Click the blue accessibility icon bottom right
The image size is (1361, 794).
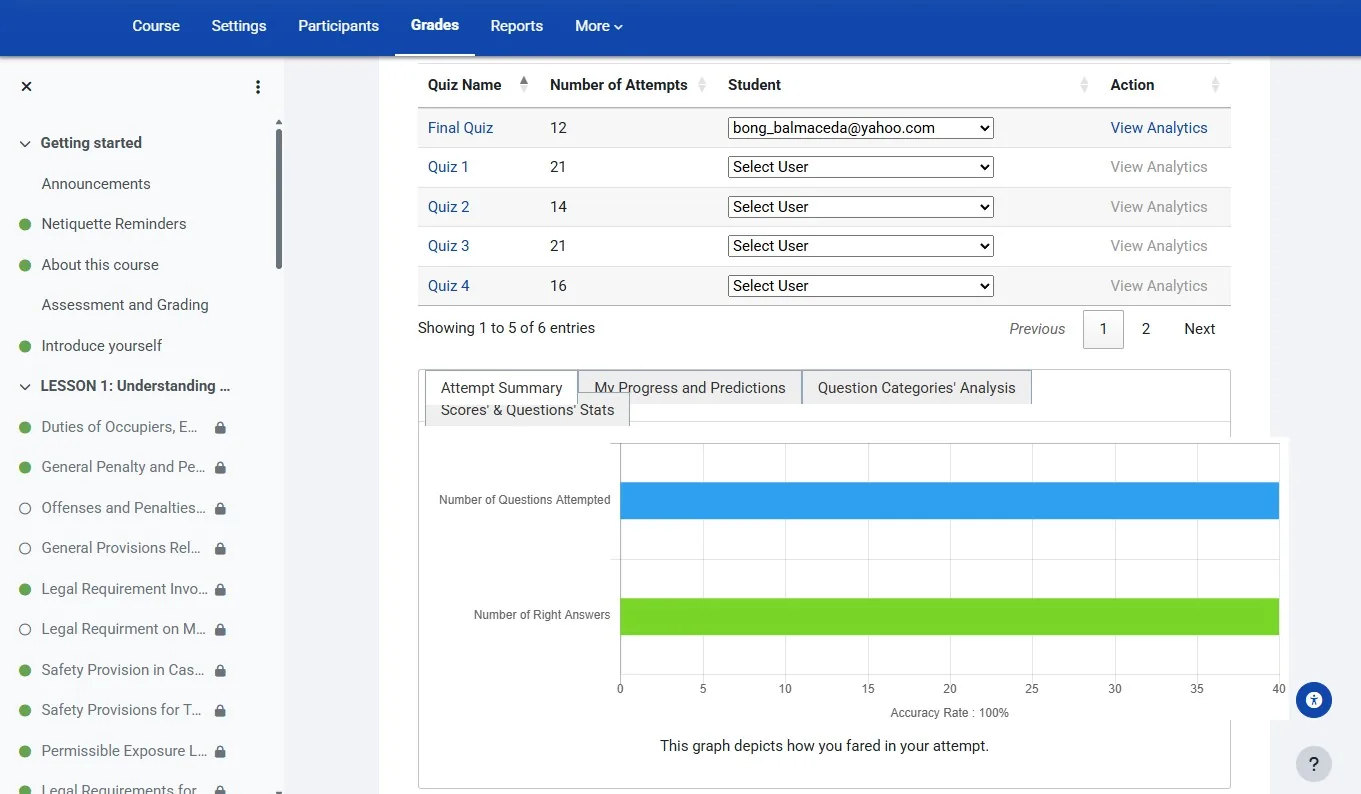pyautogui.click(x=1313, y=700)
